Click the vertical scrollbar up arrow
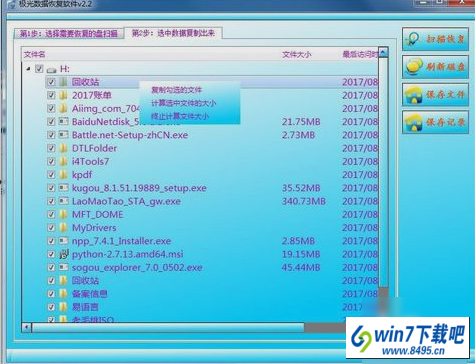The height and width of the screenshot is (364, 475). click(383, 52)
